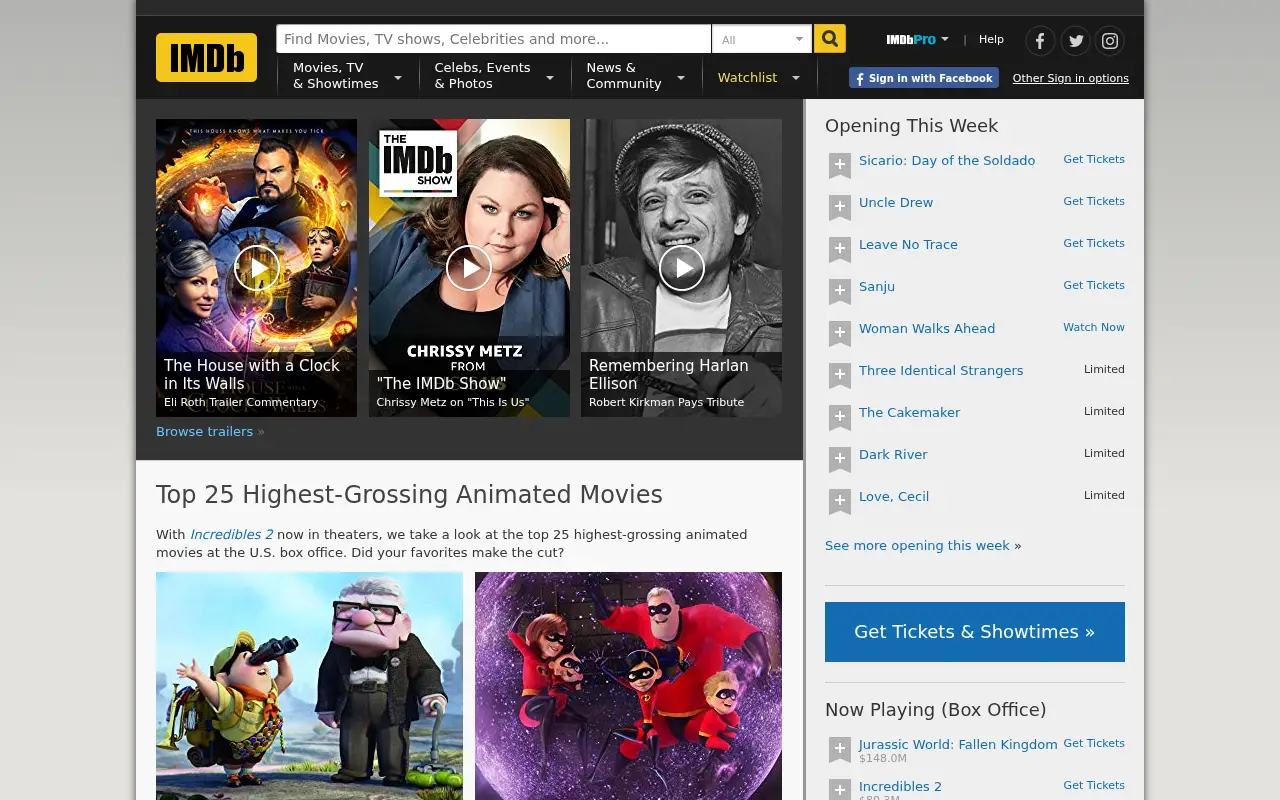
Task: Add Dark River to watchlist
Action: tap(840, 458)
